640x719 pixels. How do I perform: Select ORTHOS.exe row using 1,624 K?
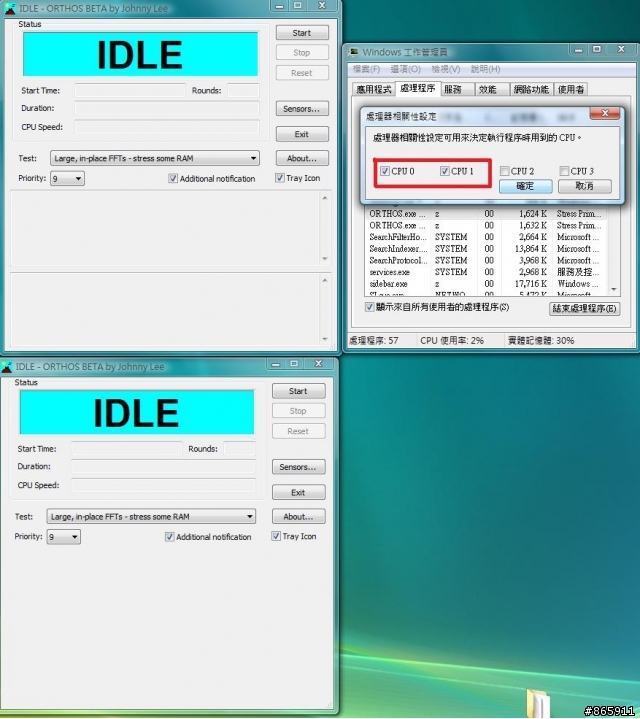point(486,214)
